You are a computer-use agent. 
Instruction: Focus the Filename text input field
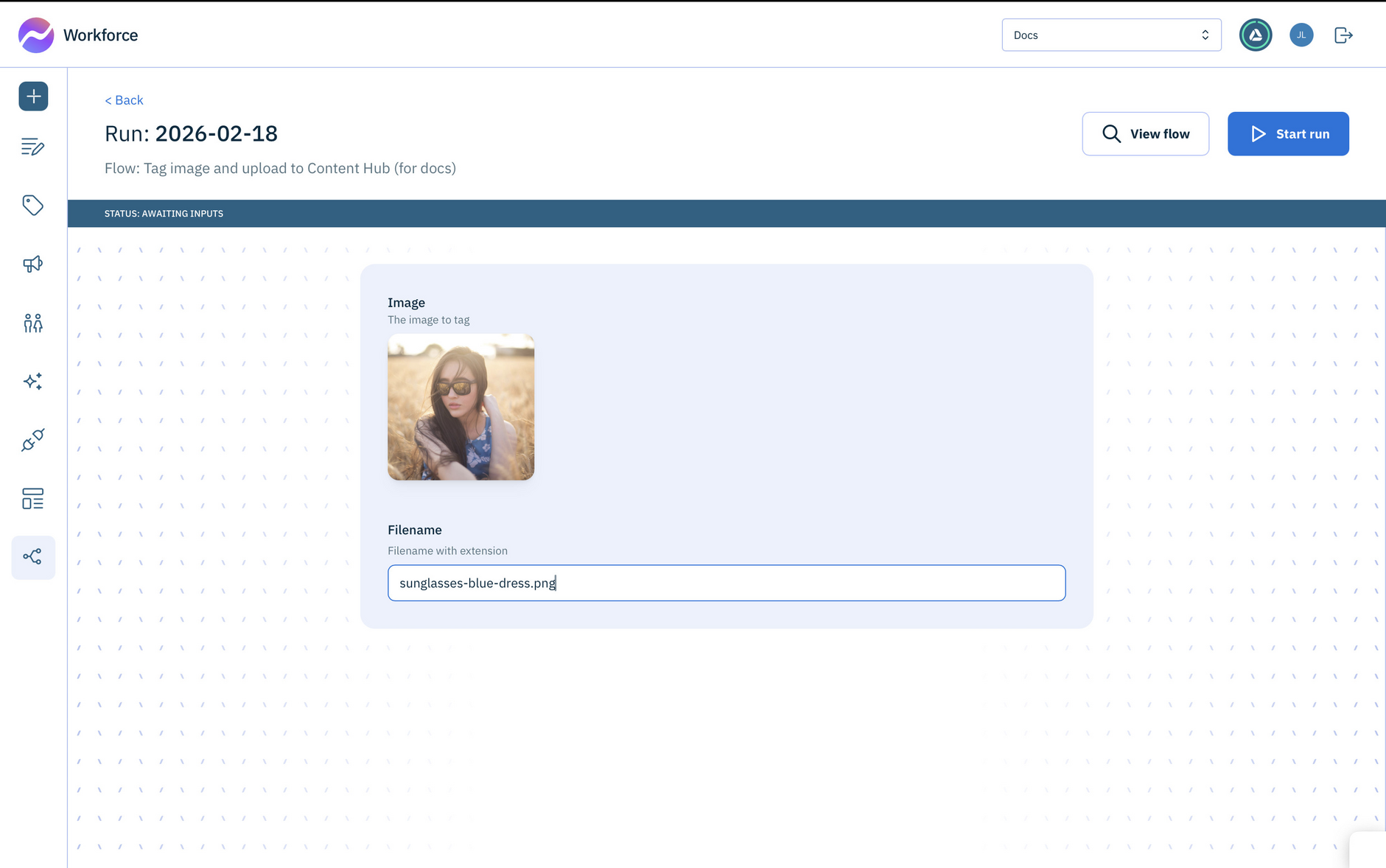click(726, 583)
